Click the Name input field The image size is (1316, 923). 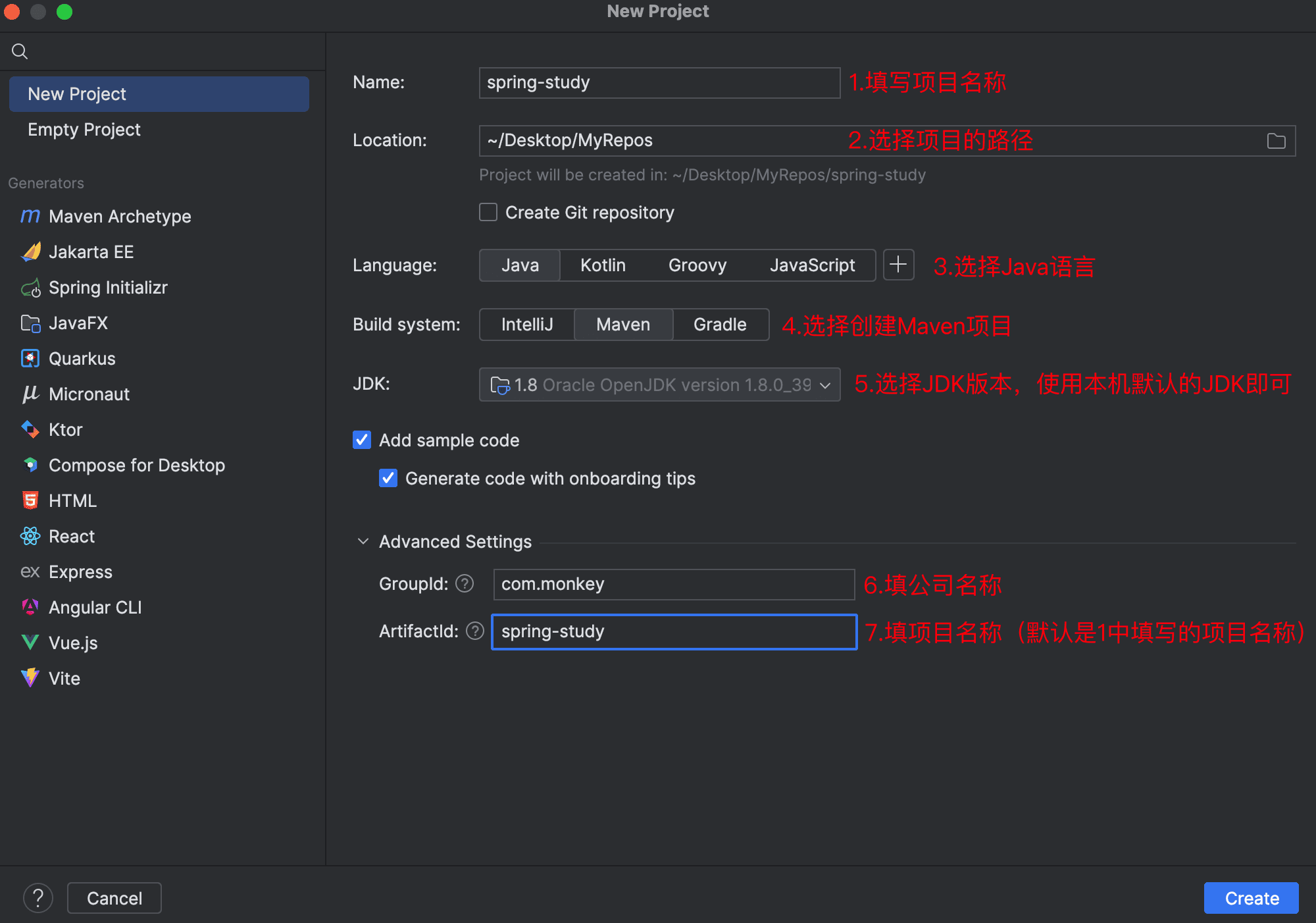[x=659, y=83]
